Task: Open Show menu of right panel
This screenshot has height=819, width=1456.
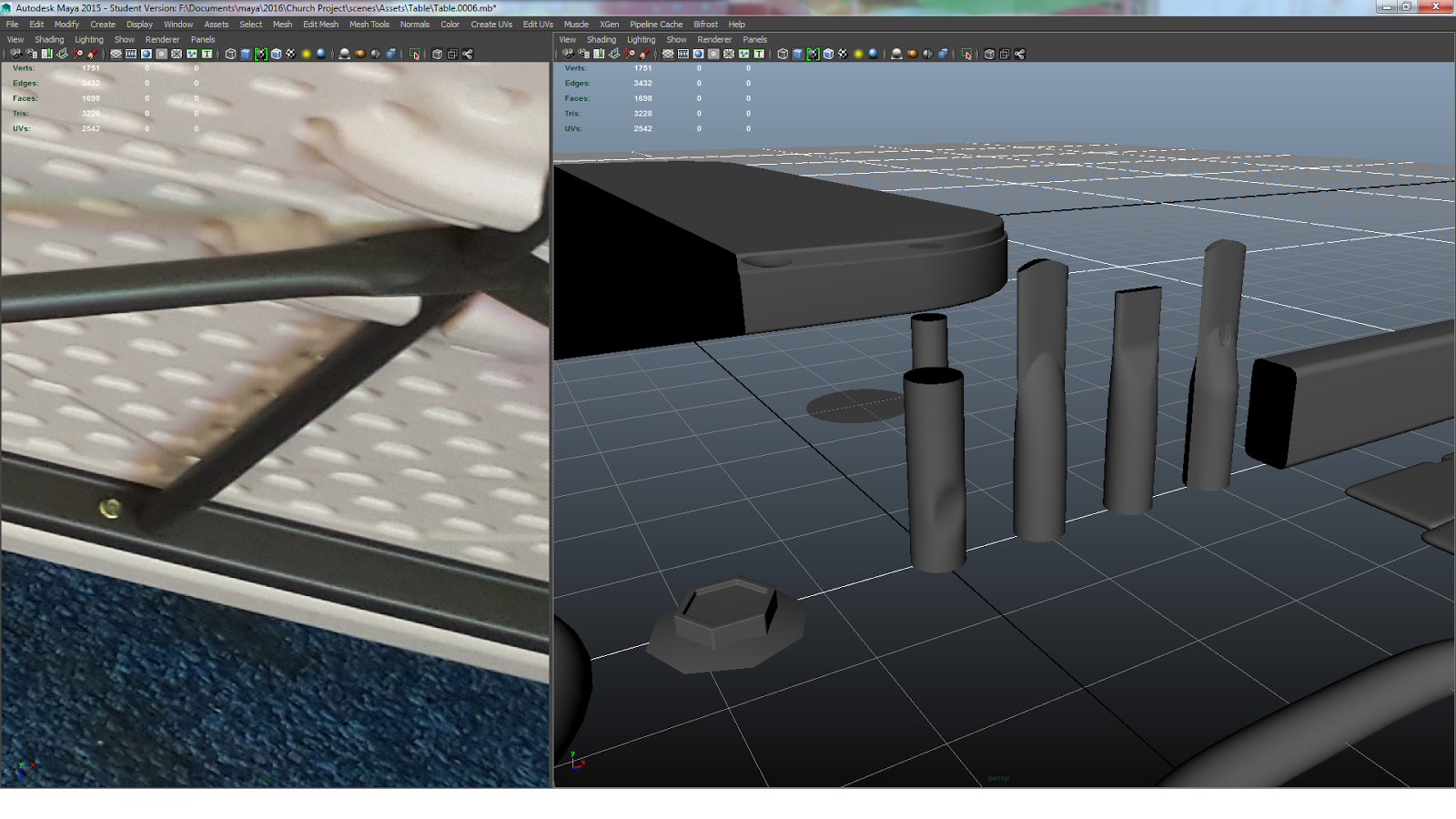Action: (x=677, y=40)
